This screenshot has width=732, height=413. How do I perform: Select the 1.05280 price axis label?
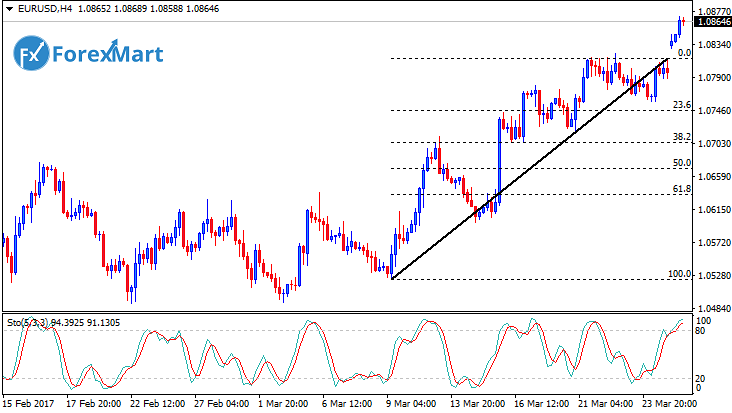pos(713,275)
